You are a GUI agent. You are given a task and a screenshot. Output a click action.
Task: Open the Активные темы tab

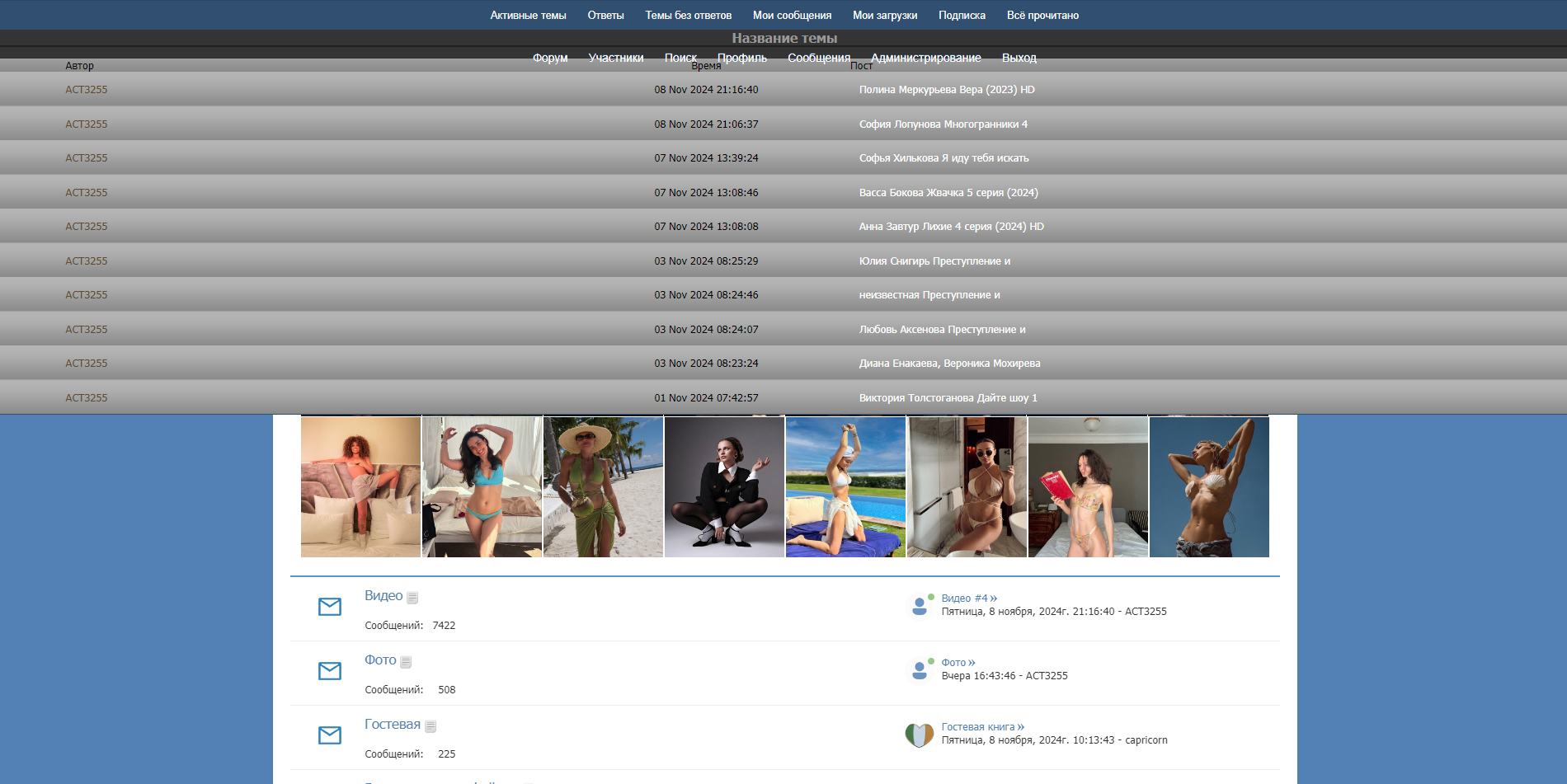coord(528,16)
